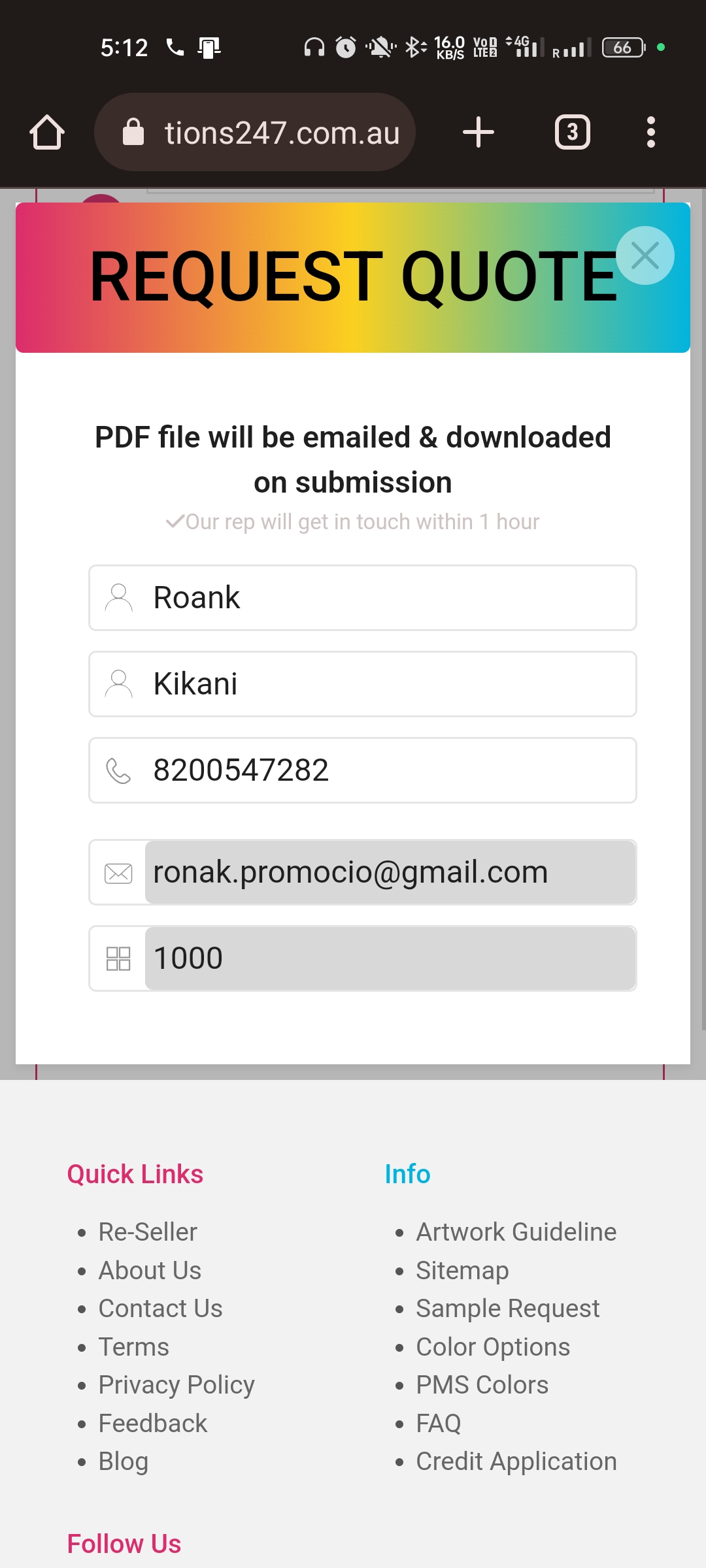Go to the Contact Us page
This screenshot has width=706, height=1568.
(x=160, y=1308)
